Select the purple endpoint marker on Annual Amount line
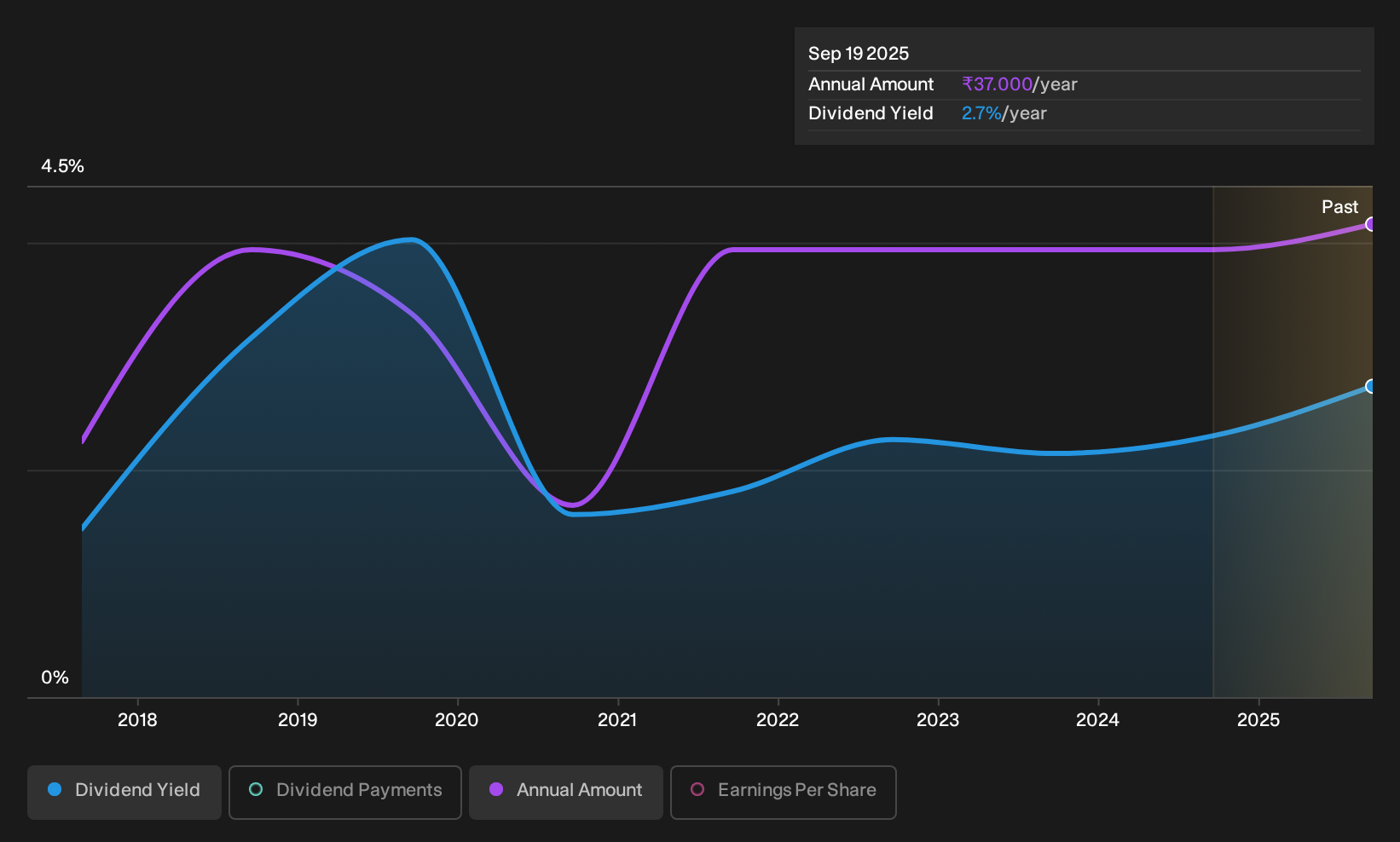 pyautogui.click(x=1371, y=224)
